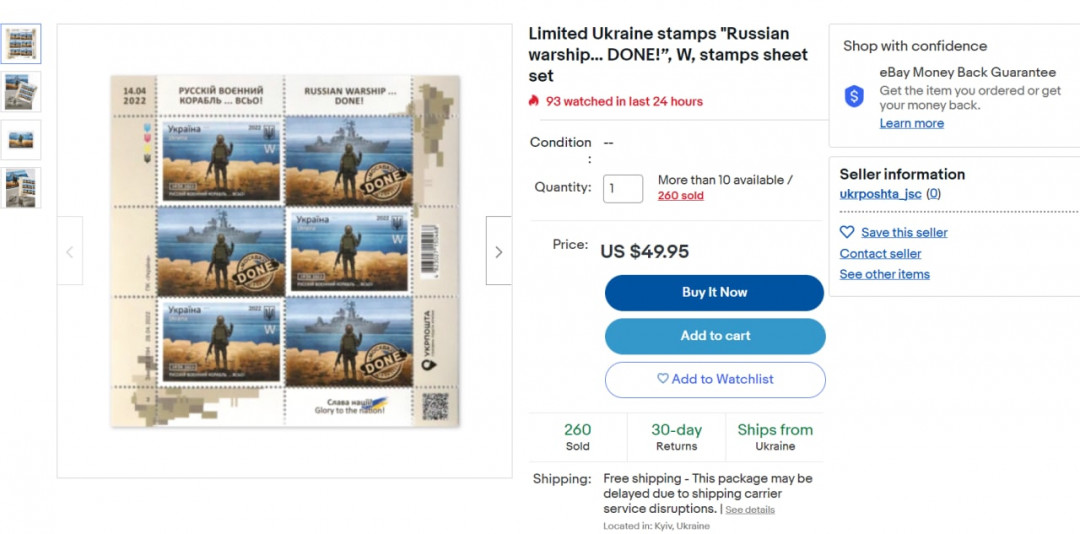Click the Add to cart button
Image resolution: width=1080 pixels, height=534 pixels.
pos(715,336)
